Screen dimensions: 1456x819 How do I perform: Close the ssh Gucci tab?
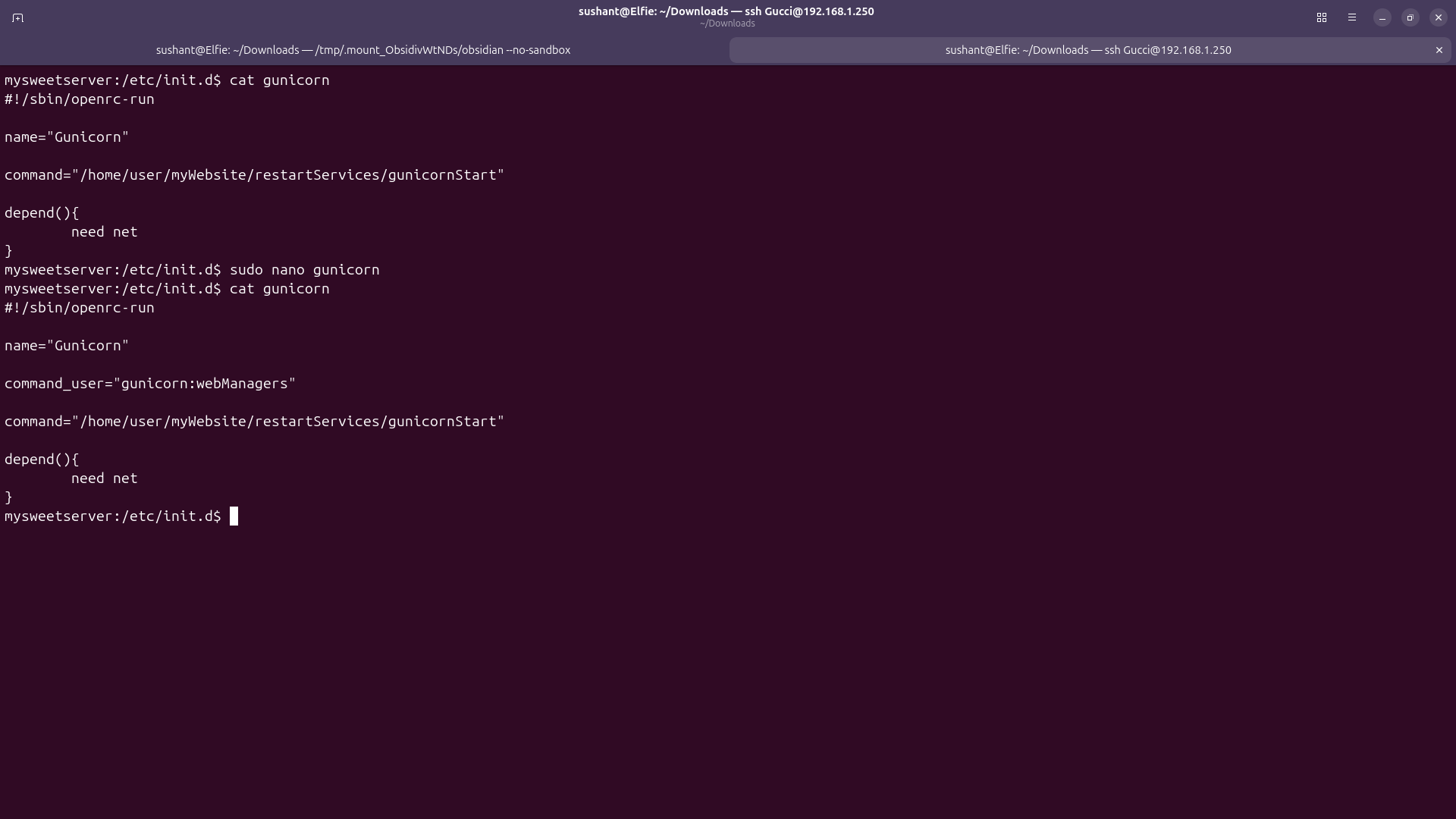[x=1439, y=50]
